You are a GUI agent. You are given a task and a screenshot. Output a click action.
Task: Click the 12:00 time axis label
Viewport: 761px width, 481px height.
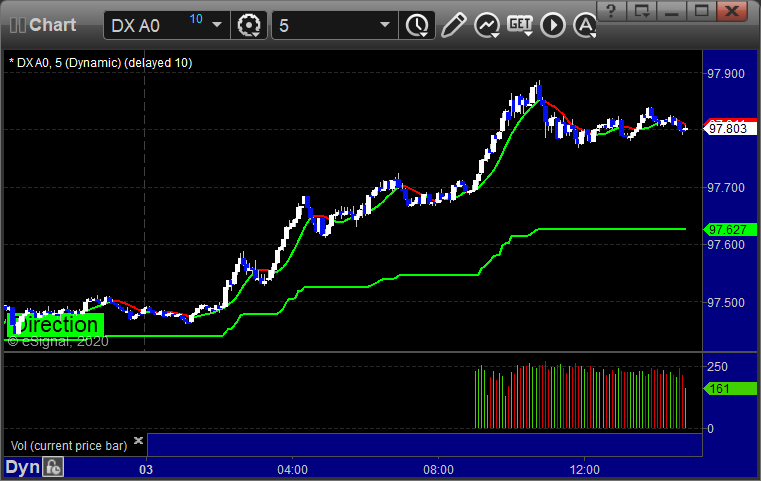(584, 469)
